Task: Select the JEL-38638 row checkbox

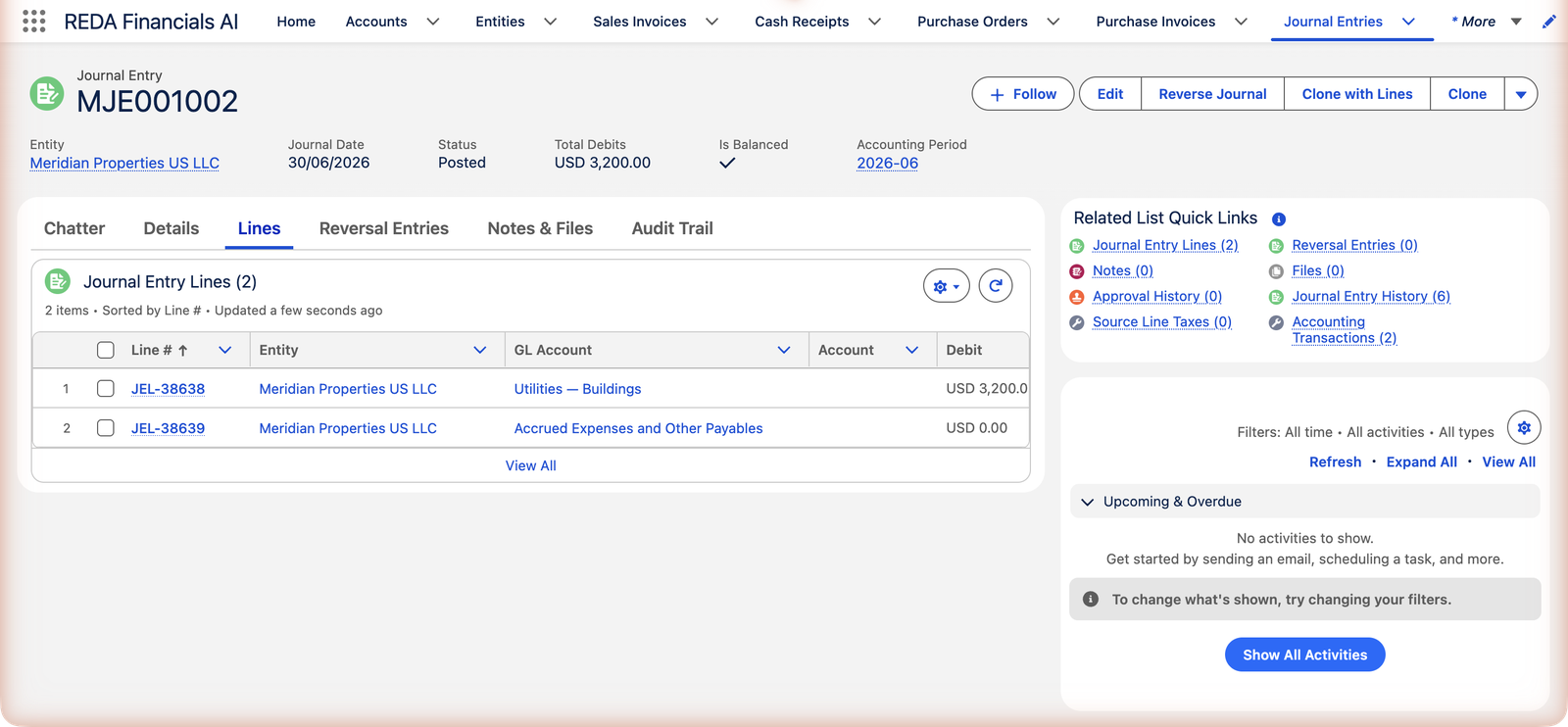Action: 106,389
